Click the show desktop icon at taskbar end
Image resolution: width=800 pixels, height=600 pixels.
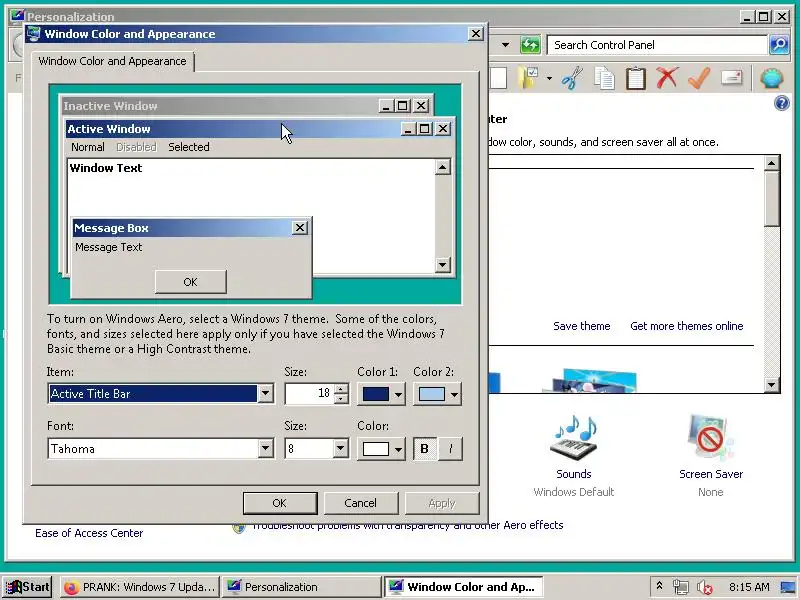tap(789, 587)
